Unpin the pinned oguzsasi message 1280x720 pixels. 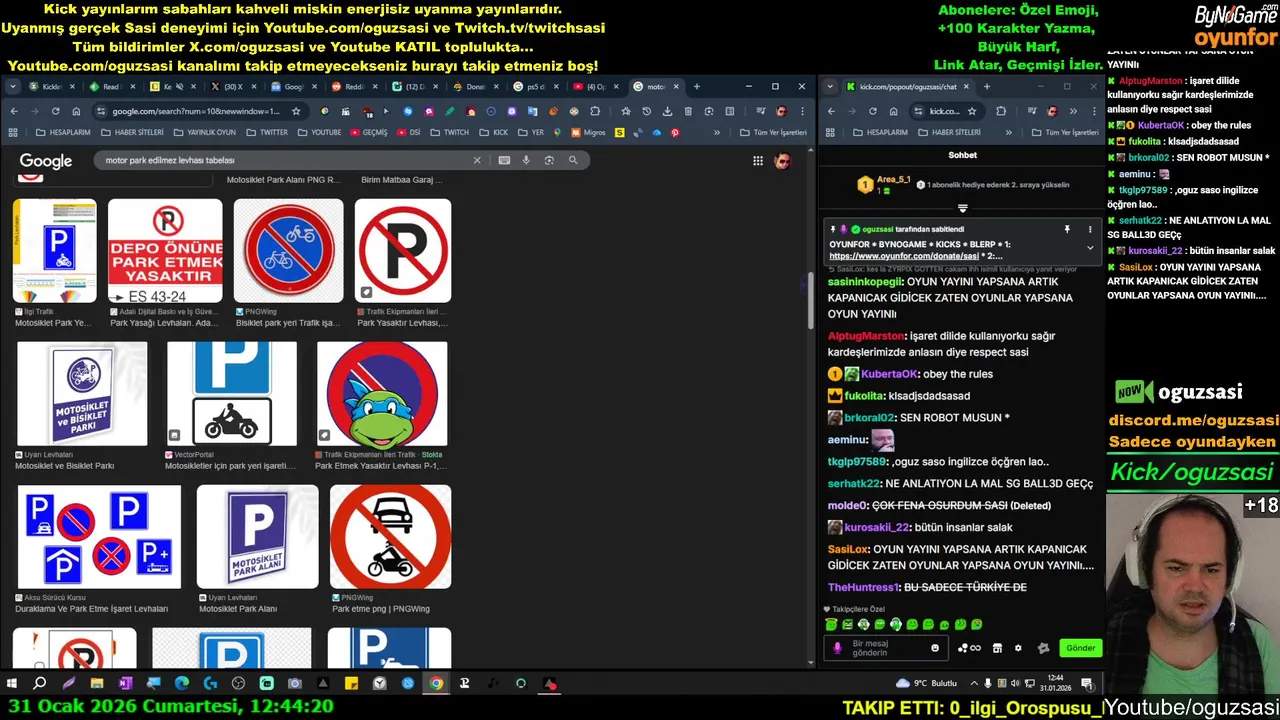pyautogui.click(x=1067, y=229)
